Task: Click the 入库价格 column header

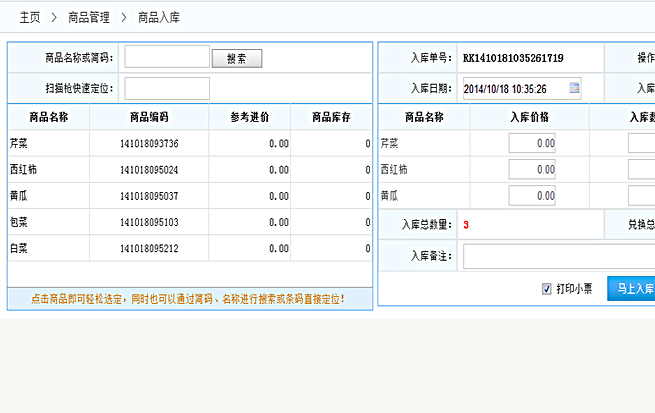Action: coord(530,117)
